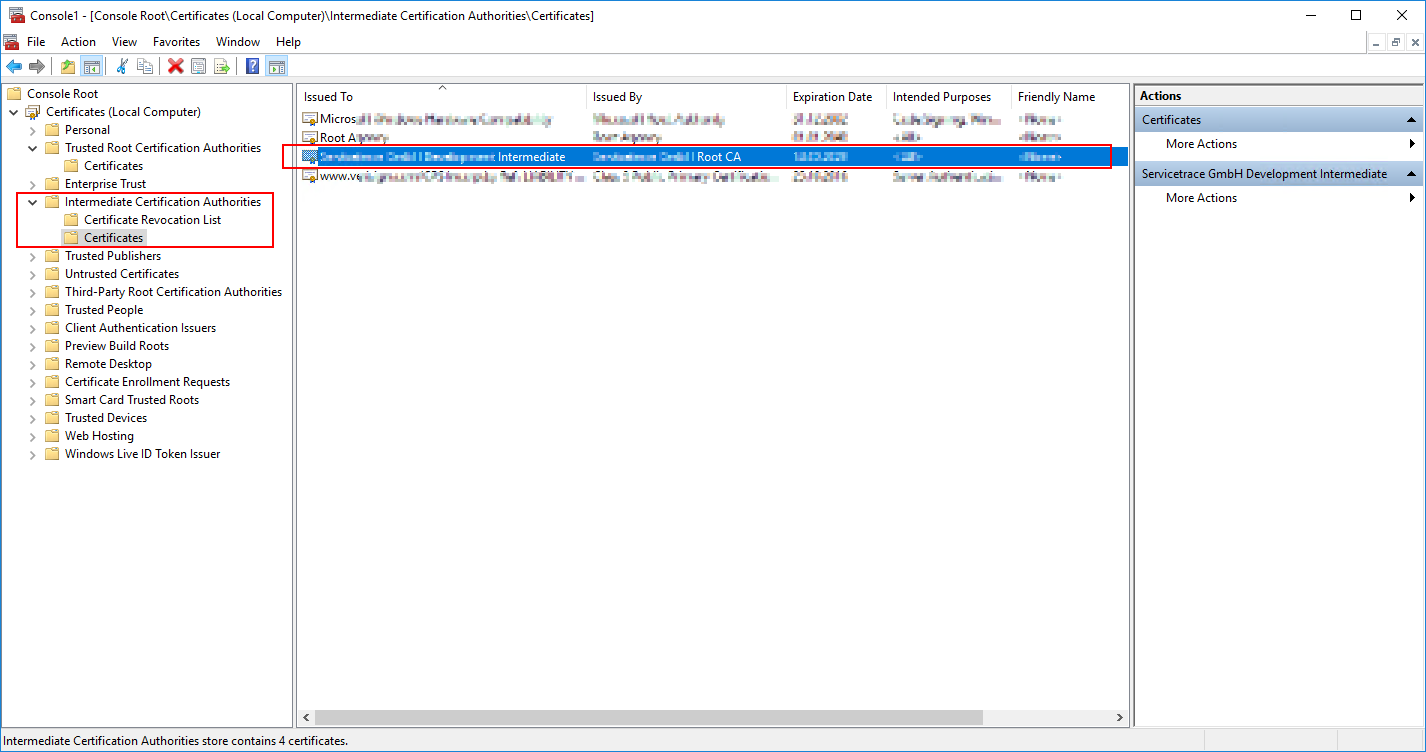The width and height of the screenshot is (1426, 752).
Task: Click the Export List toolbar icon
Action: pyautogui.click(x=222, y=66)
